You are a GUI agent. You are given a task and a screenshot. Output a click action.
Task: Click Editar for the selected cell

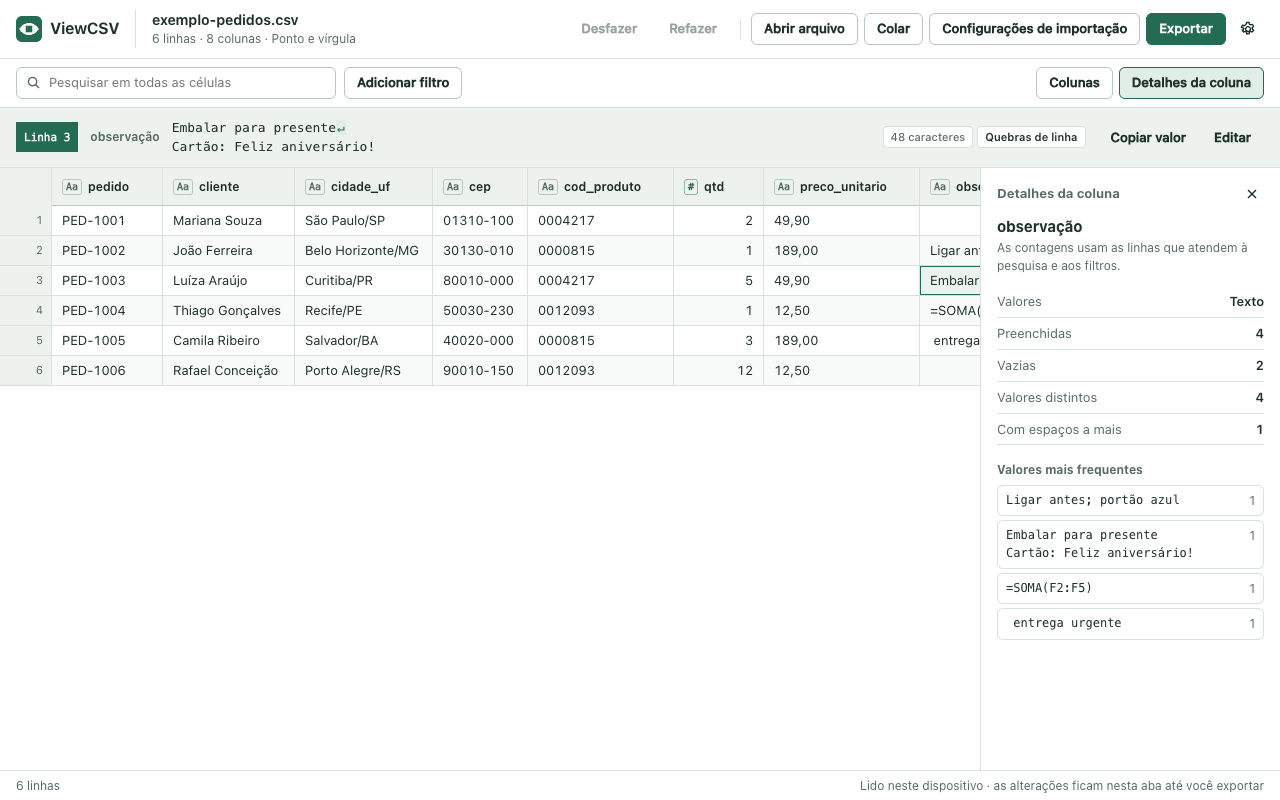tap(1232, 137)
